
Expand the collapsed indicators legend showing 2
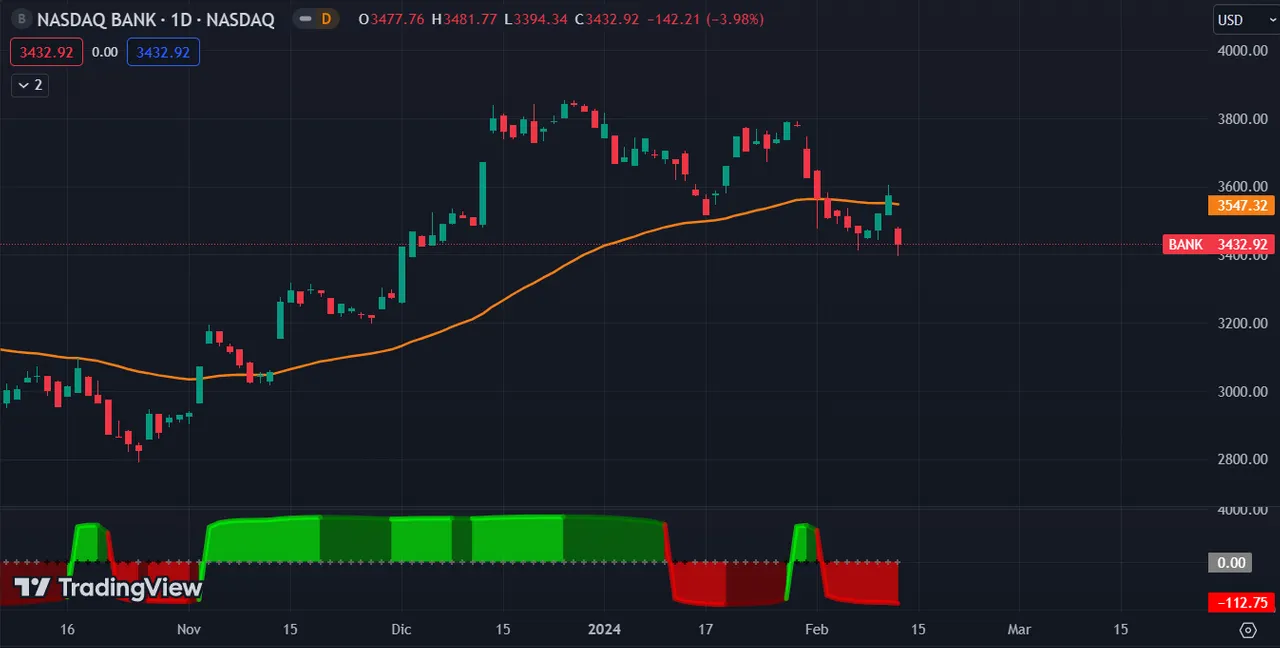tap(29, 85)
